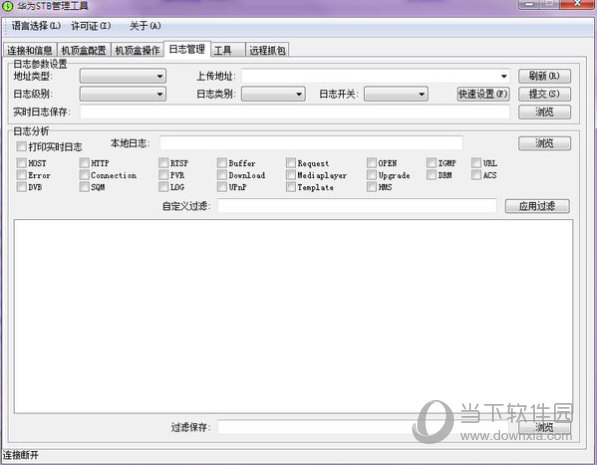Switch to the 连接和信息 tab
The width and height of the screenshot is (597, 465).
pos(30,50)
